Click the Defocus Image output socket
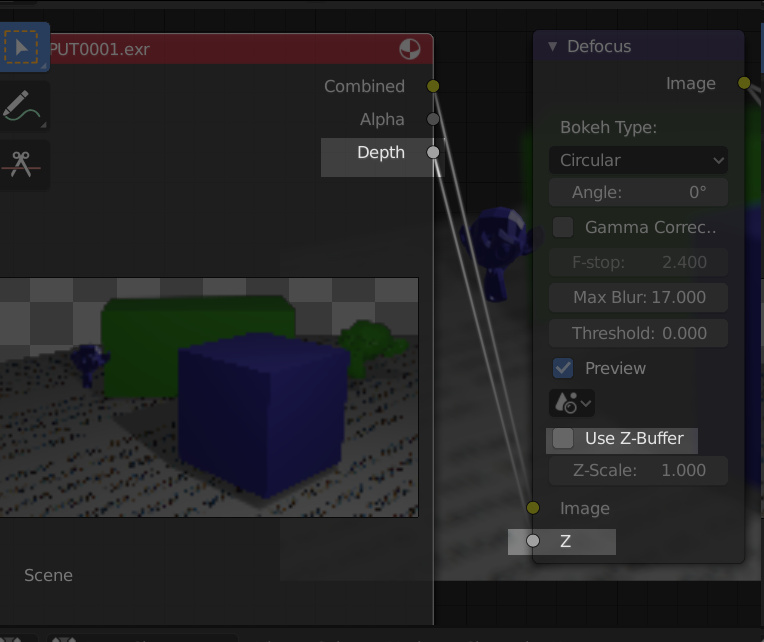Viewport: 764px width, 642px height. tap(744, 83)
